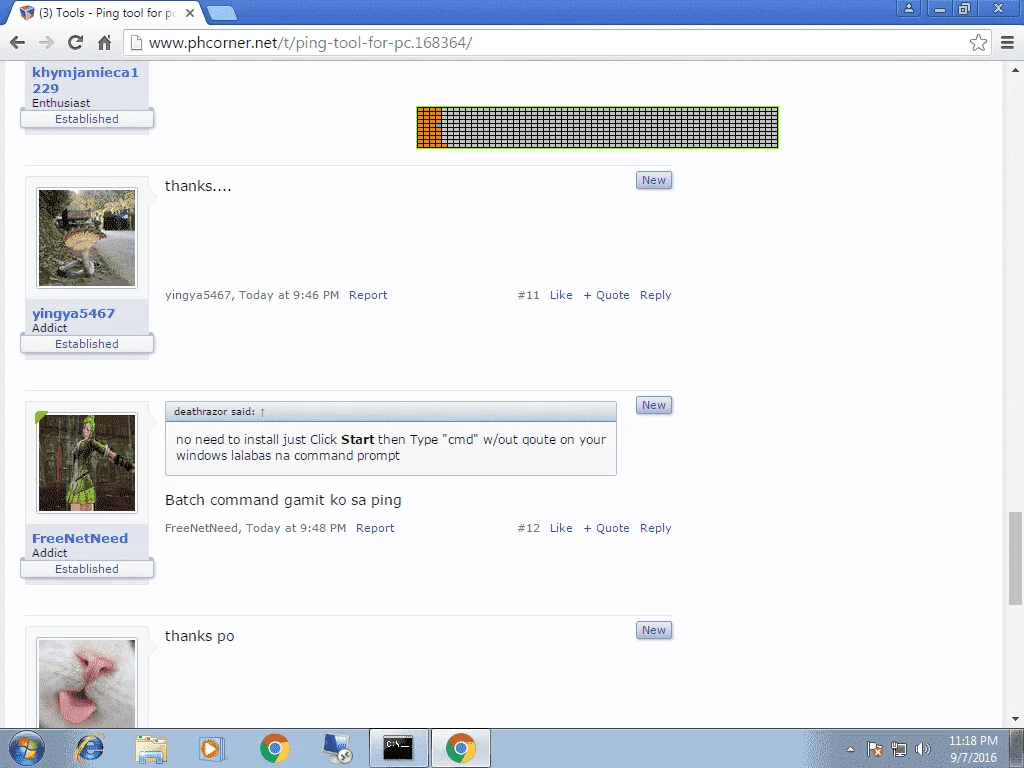Viewport: 1024px width, 768px height.
Task: Click the Today at 9:46 PM timestamp
Action: [x=289, y=295]
